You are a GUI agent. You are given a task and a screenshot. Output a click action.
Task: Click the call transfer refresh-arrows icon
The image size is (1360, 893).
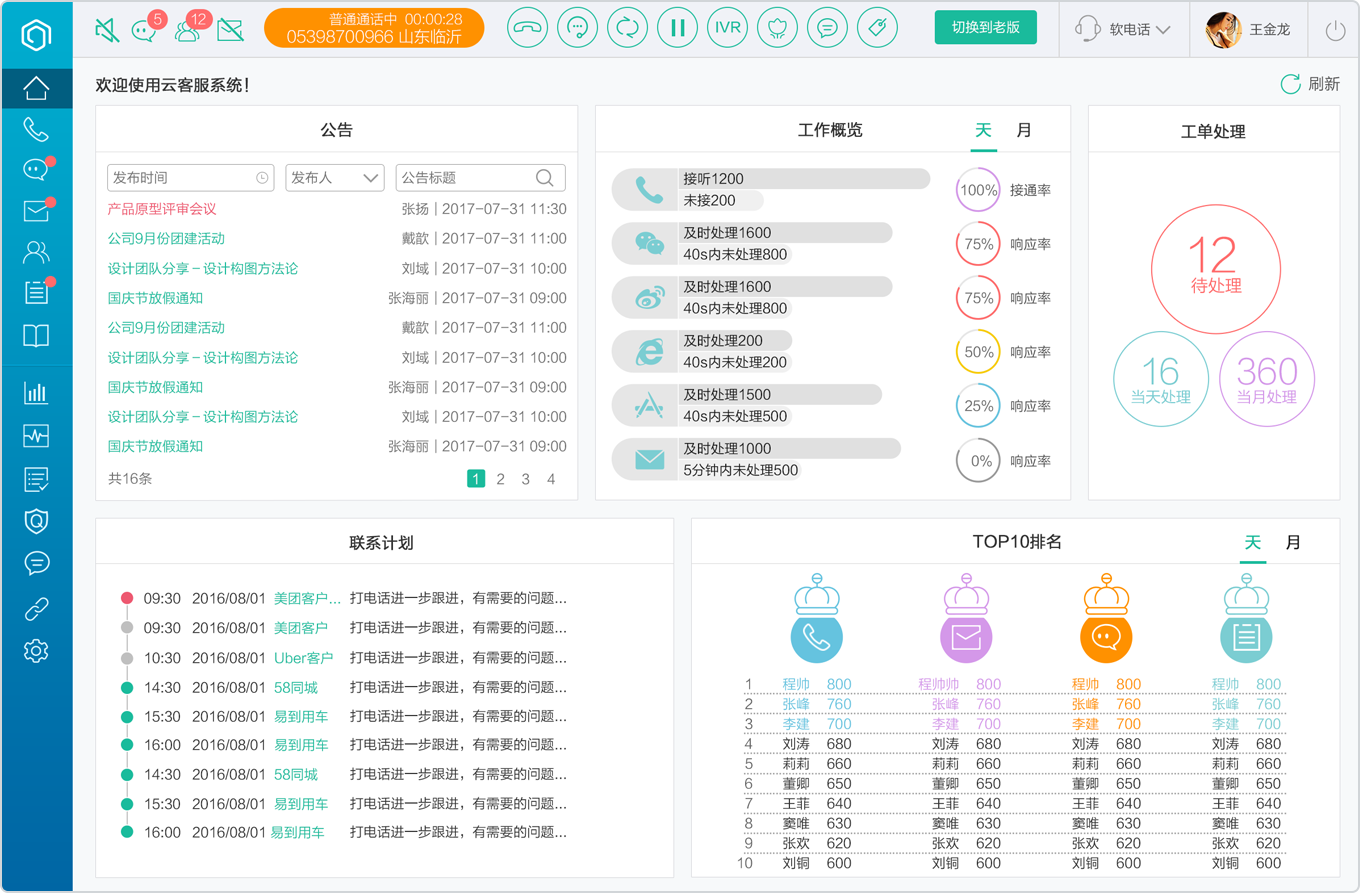click(627, 28)
